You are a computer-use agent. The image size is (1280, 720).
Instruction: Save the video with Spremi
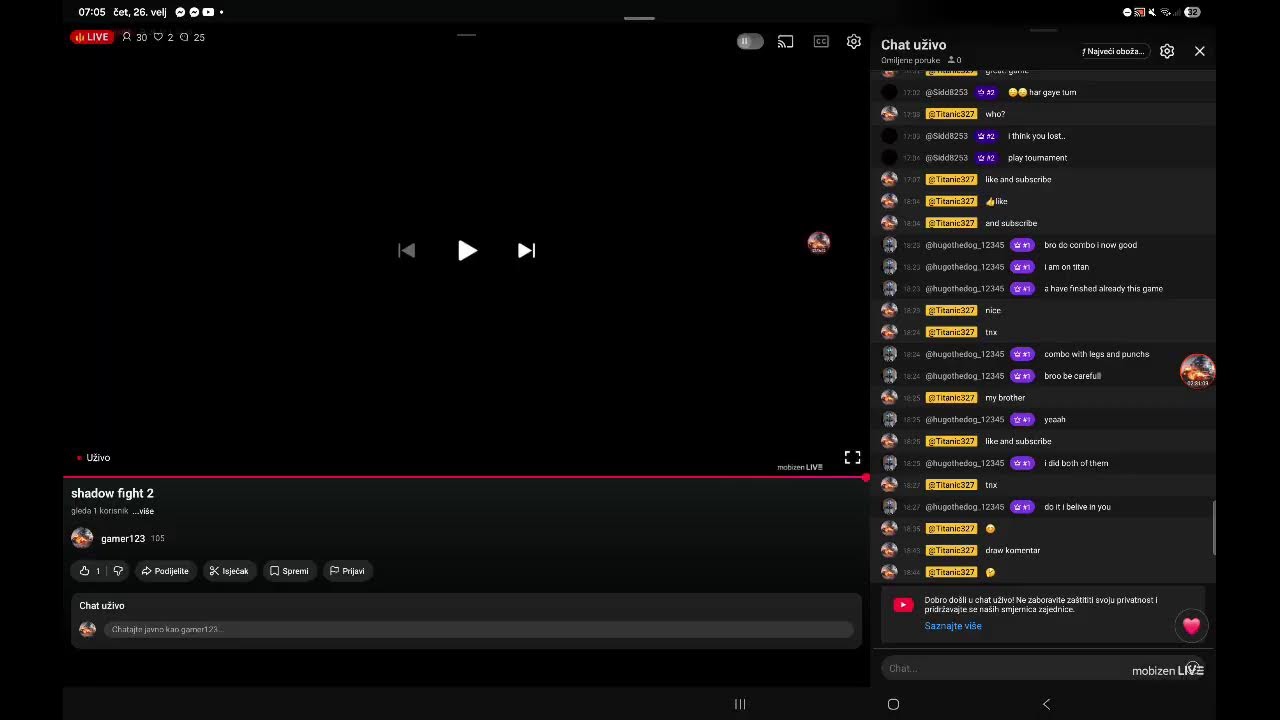(289, 571)
